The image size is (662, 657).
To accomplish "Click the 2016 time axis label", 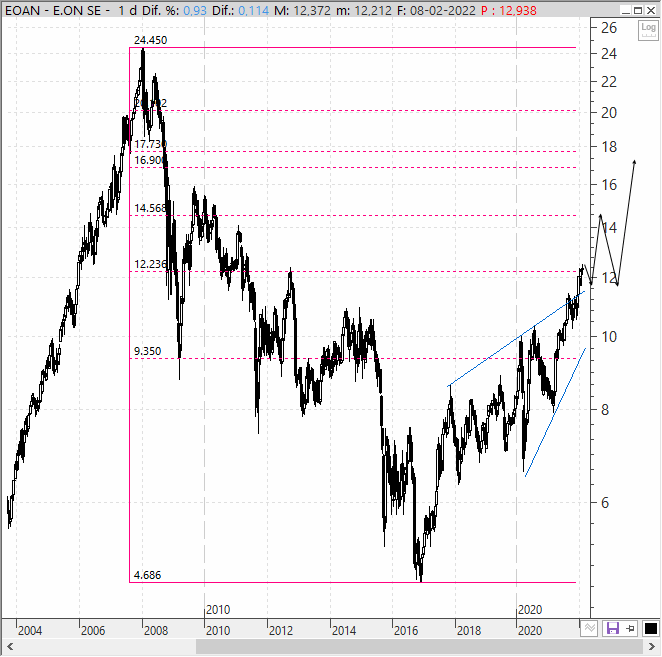I will point(406,631).
